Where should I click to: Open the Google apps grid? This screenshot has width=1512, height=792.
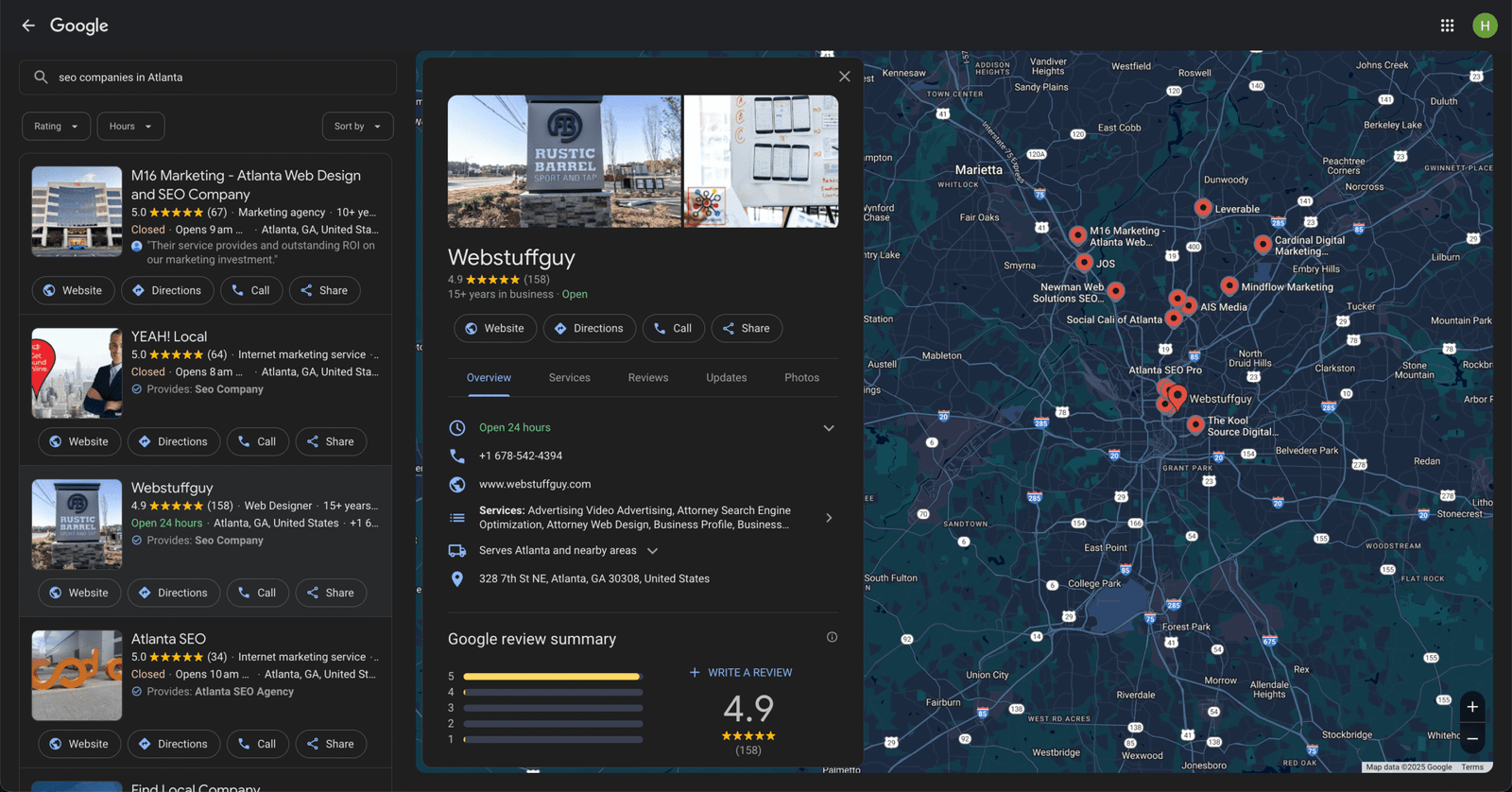[x=1447, y=26]
